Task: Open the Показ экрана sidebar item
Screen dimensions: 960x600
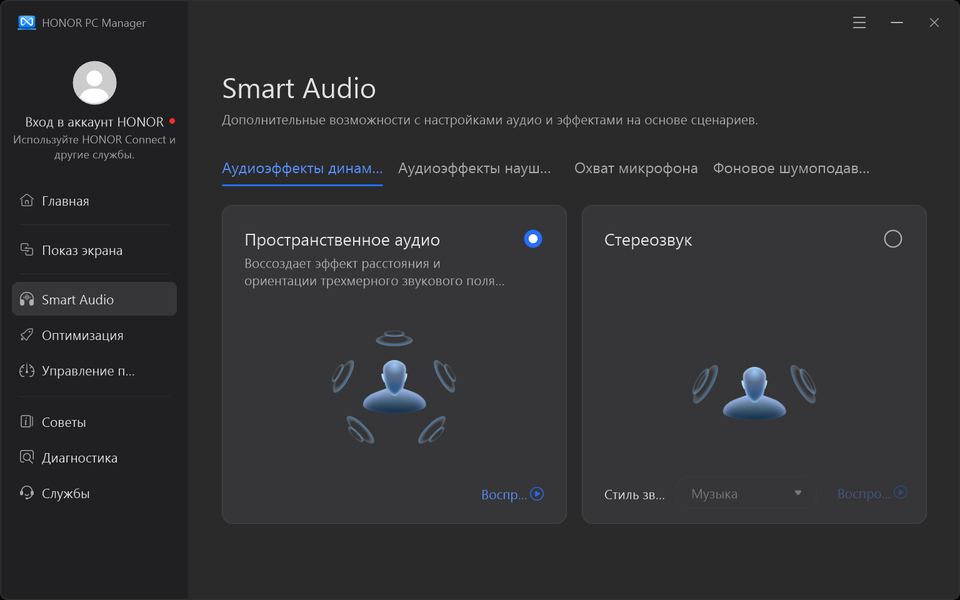Action: click(94, 250)
